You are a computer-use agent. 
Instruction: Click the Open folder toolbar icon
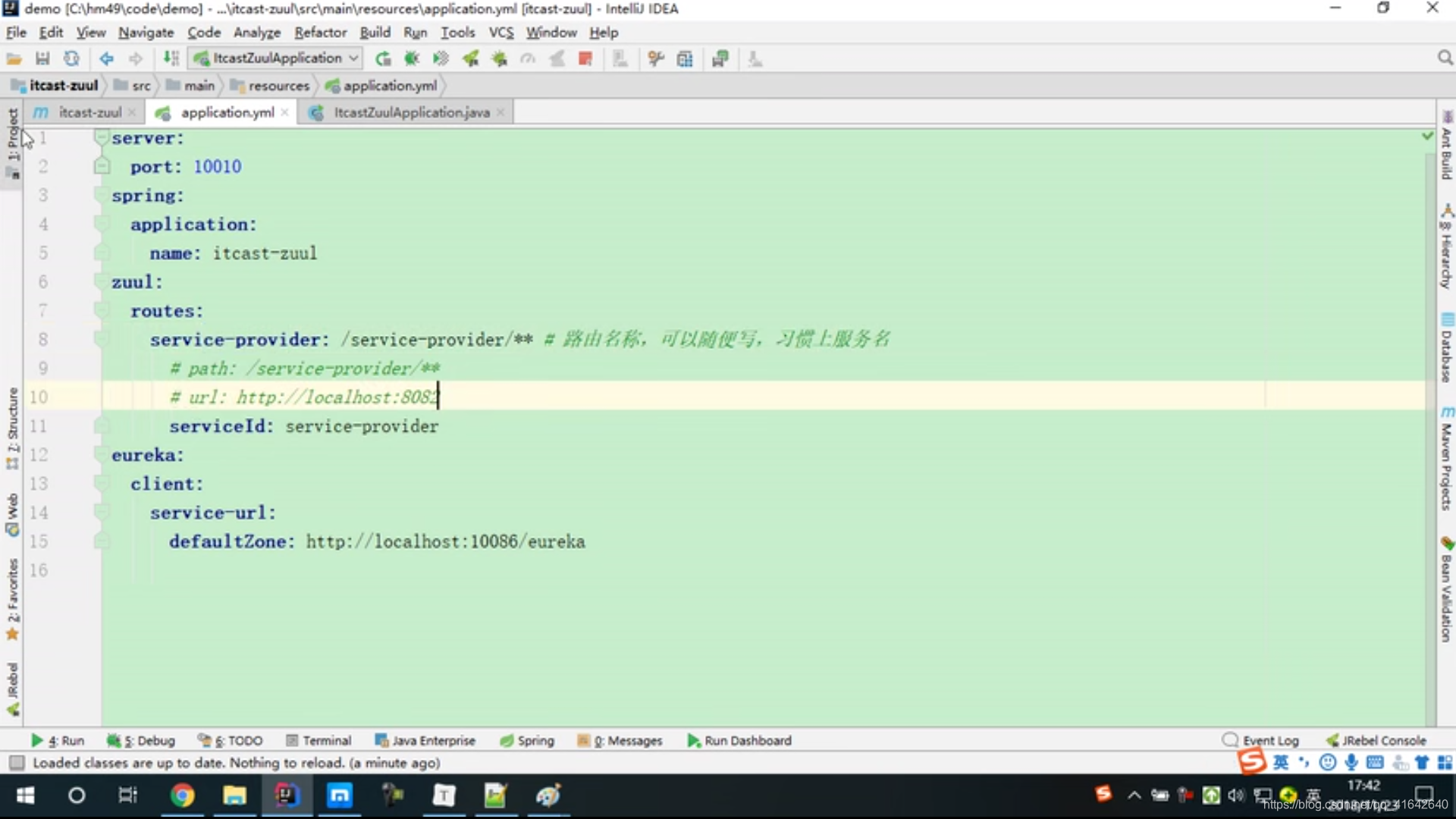14,58
